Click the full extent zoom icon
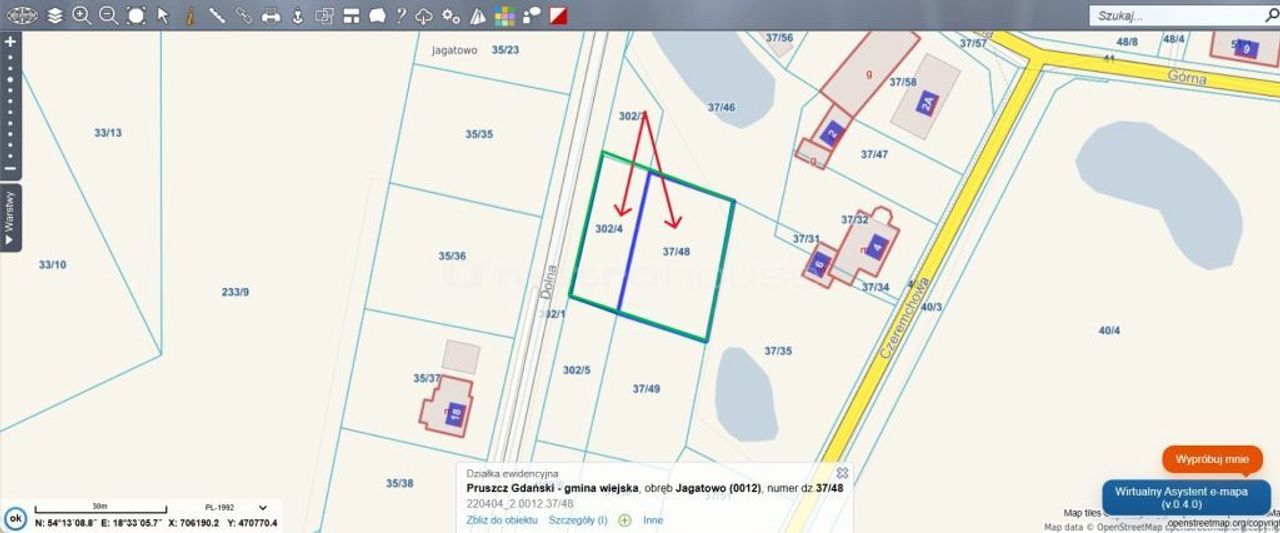The height and width of the screenshot is (533, 1280). (136, 15)
